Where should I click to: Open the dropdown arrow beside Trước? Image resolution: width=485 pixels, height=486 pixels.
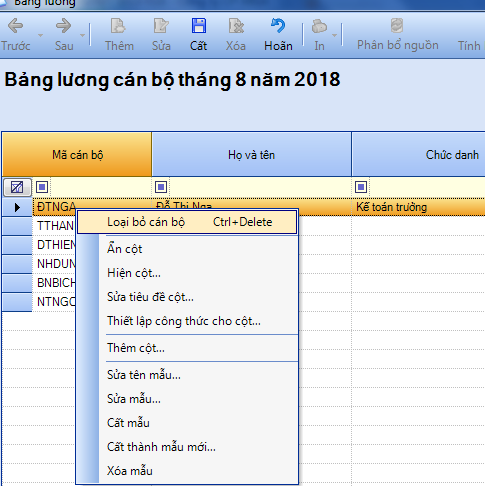(40, 35)
